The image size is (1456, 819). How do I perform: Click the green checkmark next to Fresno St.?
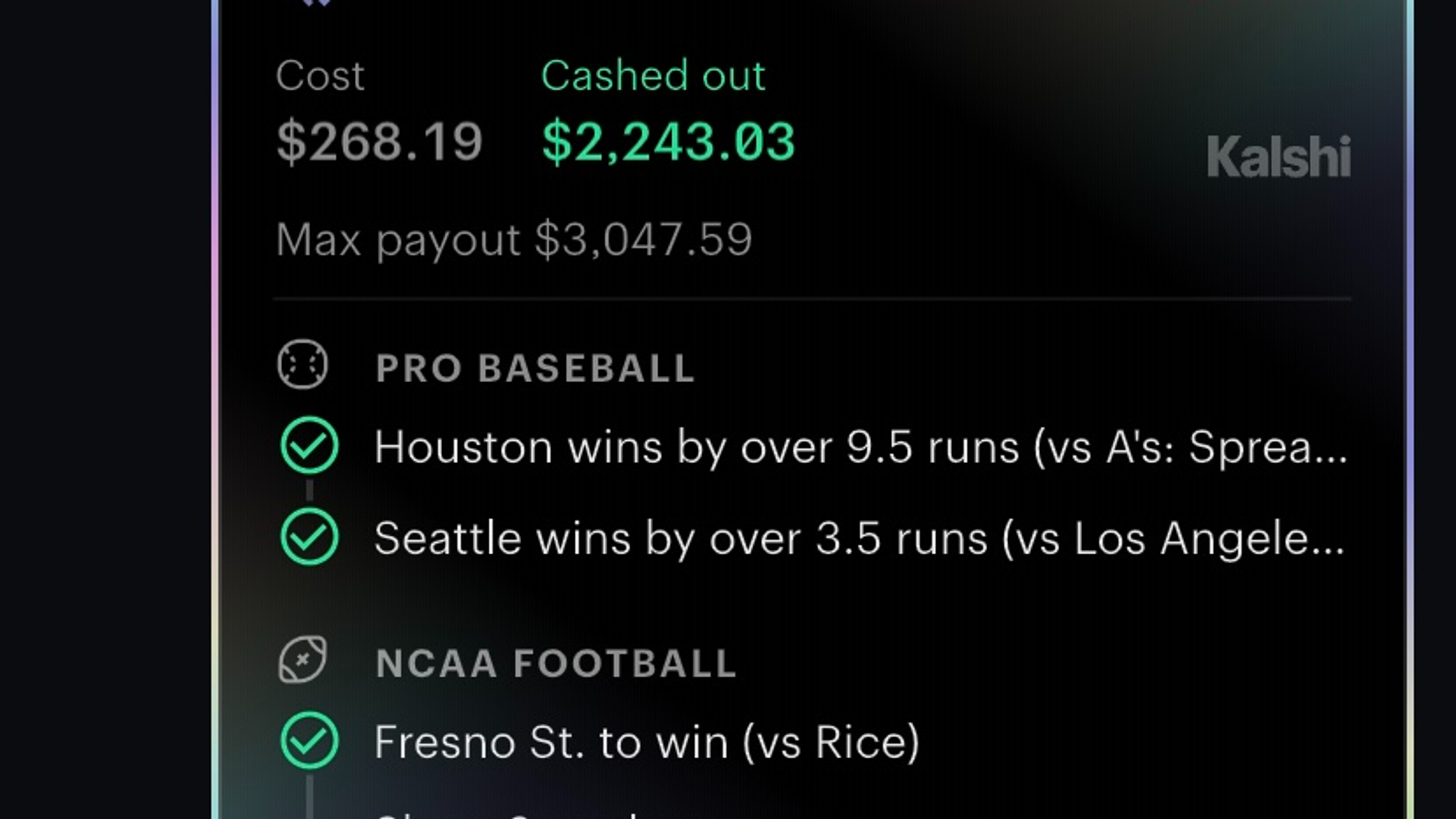310,741
